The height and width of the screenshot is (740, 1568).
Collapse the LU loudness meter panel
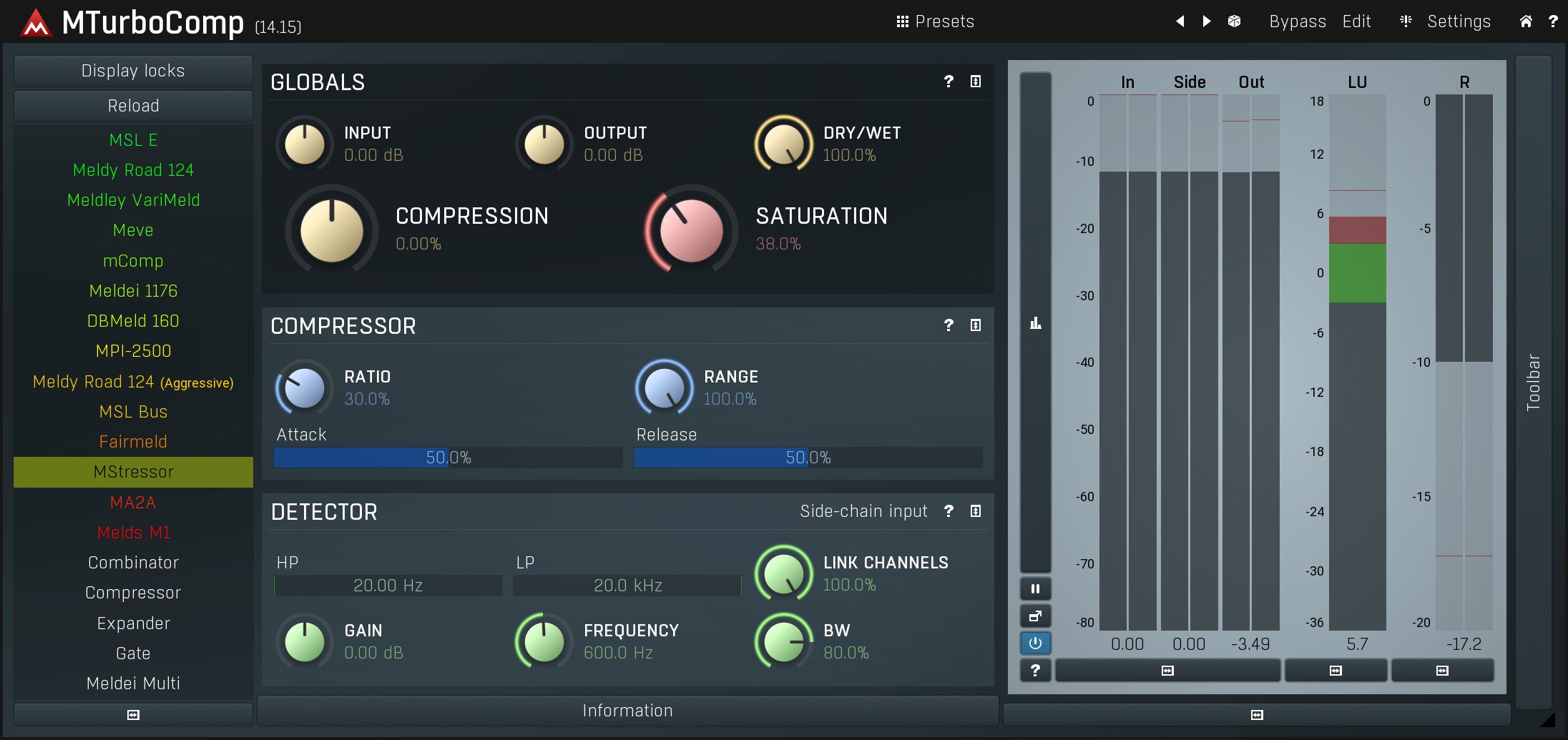pos(1335,671)
